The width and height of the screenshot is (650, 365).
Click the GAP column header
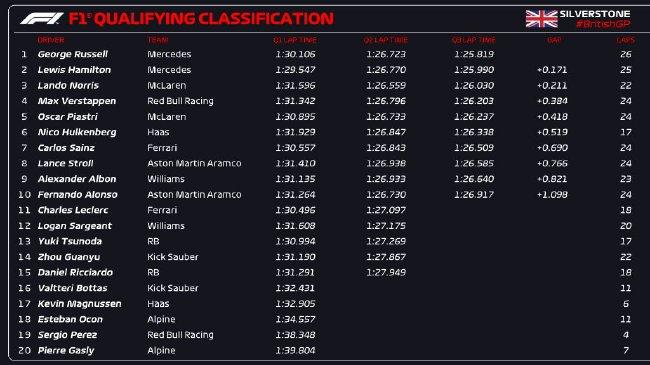click(x=554, y=40)
